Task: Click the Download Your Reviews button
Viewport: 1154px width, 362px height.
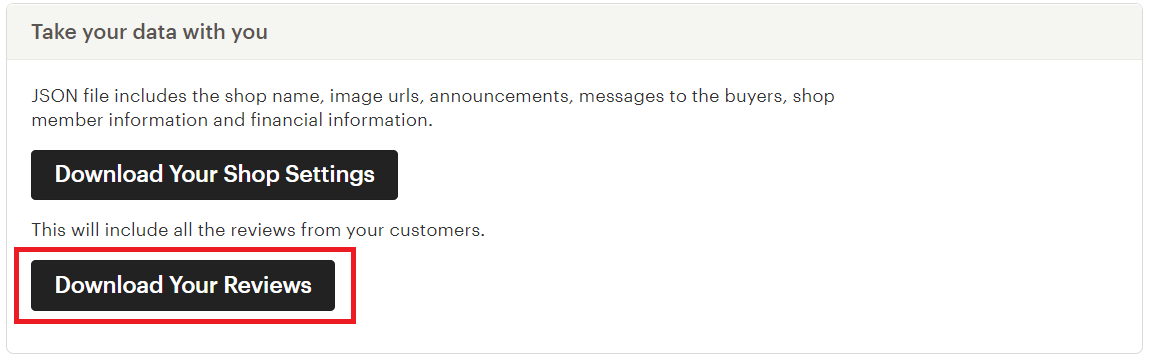Action: click(183, 285)
